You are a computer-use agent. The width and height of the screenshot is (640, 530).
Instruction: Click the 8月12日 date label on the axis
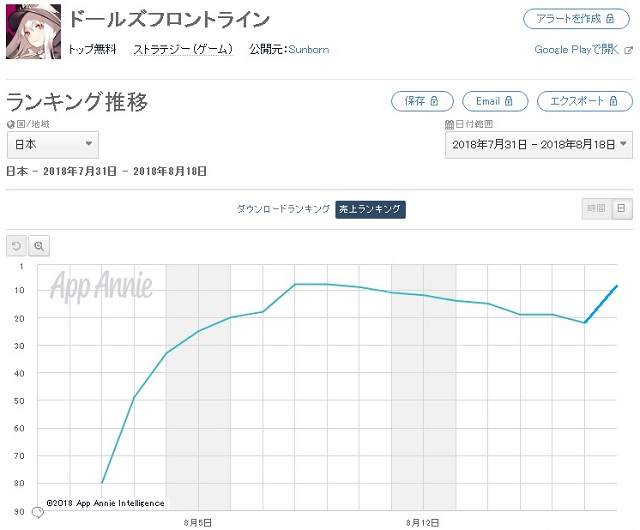[x=423, y=522]
